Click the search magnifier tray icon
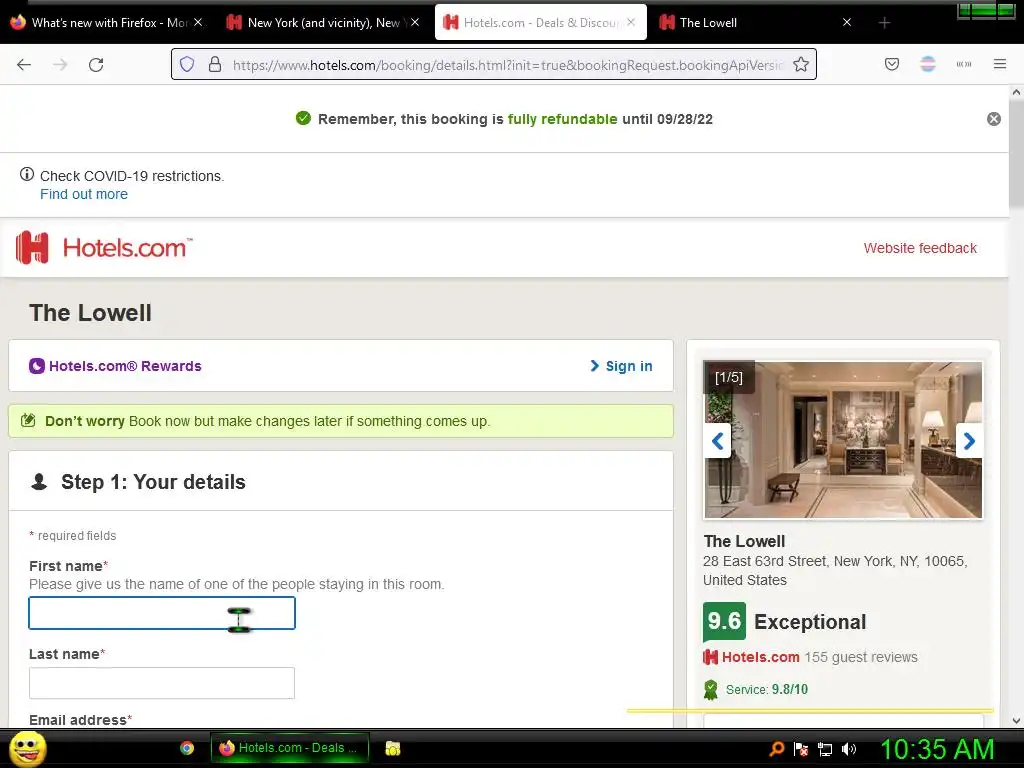1024x768 pixels. point(776,749)
